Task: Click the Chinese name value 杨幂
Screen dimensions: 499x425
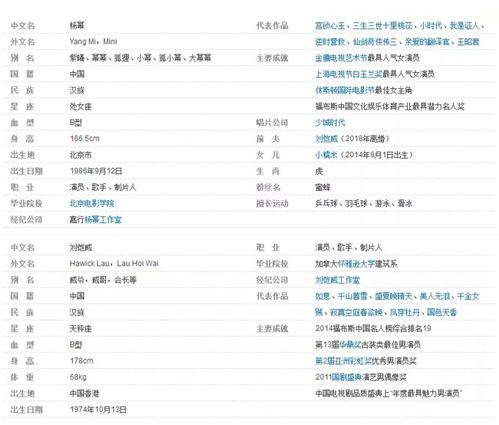Action: tap(77, 26)
